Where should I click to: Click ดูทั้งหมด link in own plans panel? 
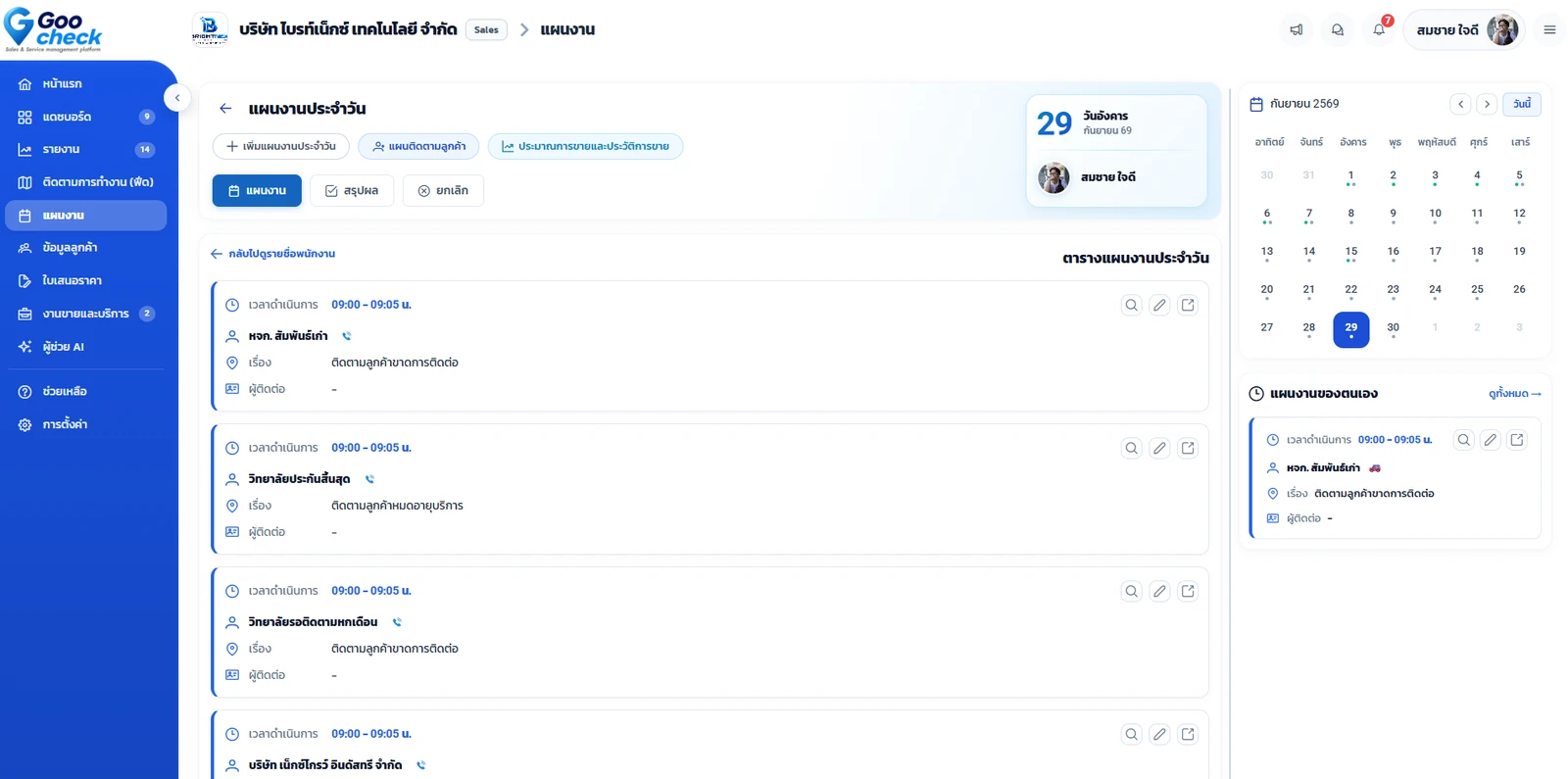pyautogui.click(x=1514, y=394)
